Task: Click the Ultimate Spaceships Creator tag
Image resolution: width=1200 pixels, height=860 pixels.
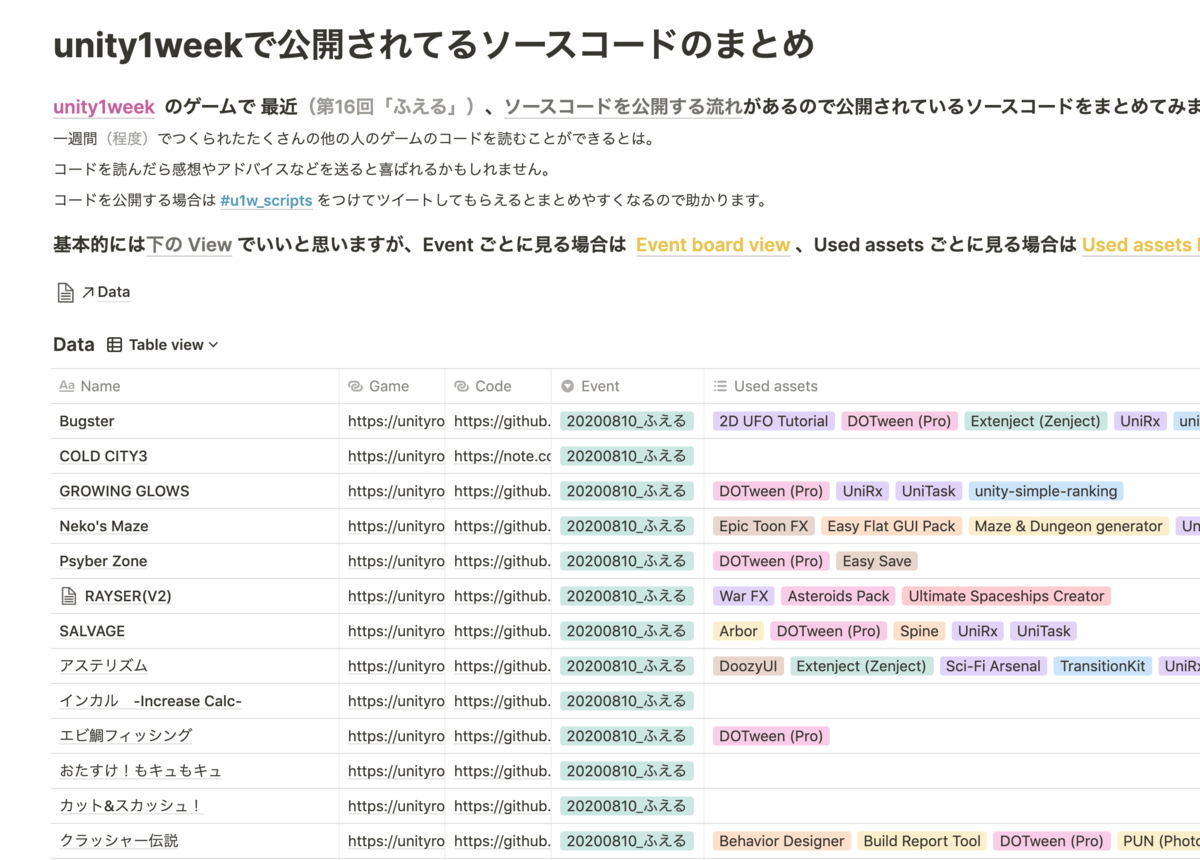Action: (x=1007, y=596)
